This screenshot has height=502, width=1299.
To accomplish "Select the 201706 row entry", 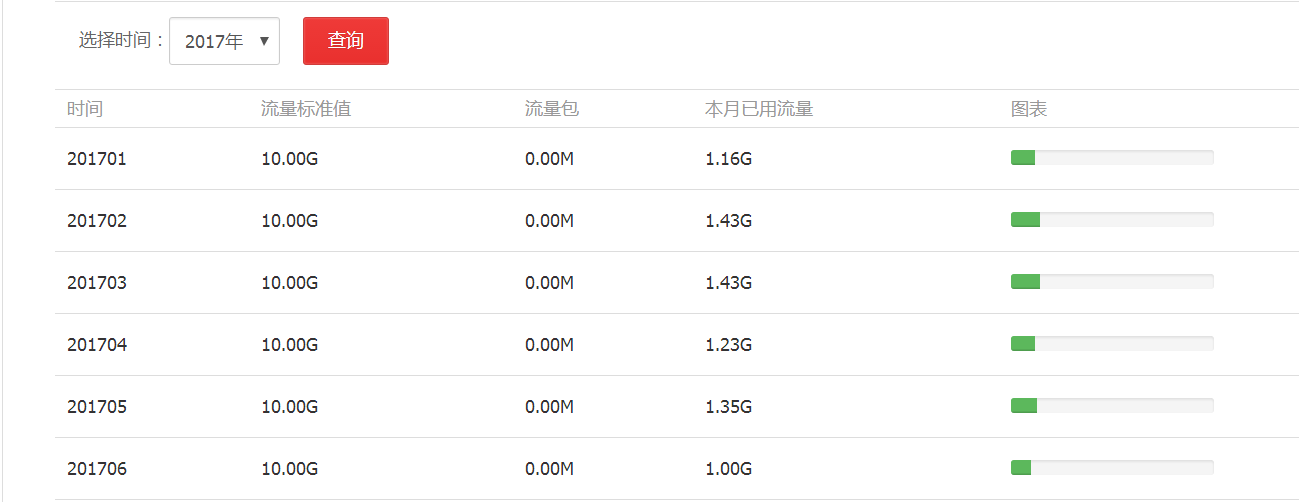I will pyautogui.click(x=97, y=468).
